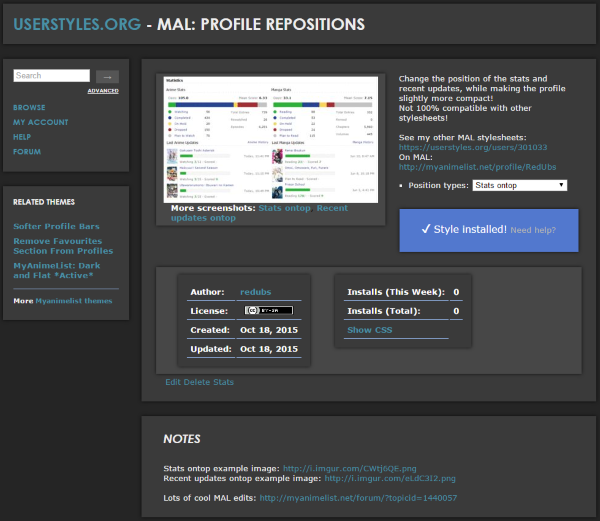This screenshot has height=521, width=600.
Task: Click the Creative Commons license badge
Action: (x=269, y=310)
